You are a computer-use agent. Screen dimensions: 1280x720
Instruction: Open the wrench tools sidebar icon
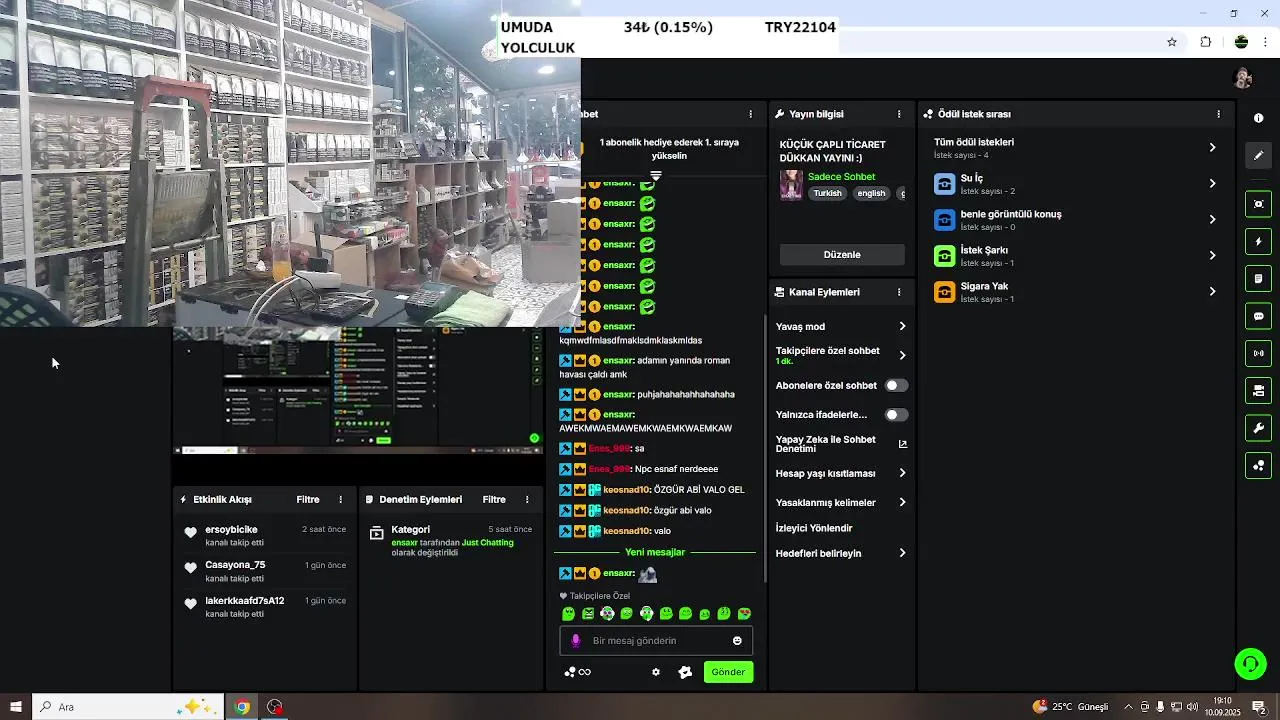click(x=1258, y=428)
